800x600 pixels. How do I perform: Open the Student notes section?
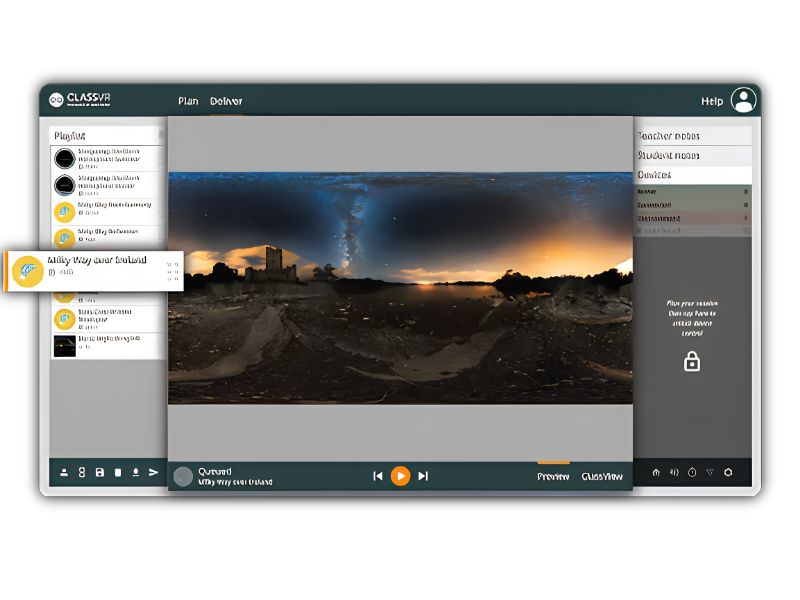(x=694, y=155)
